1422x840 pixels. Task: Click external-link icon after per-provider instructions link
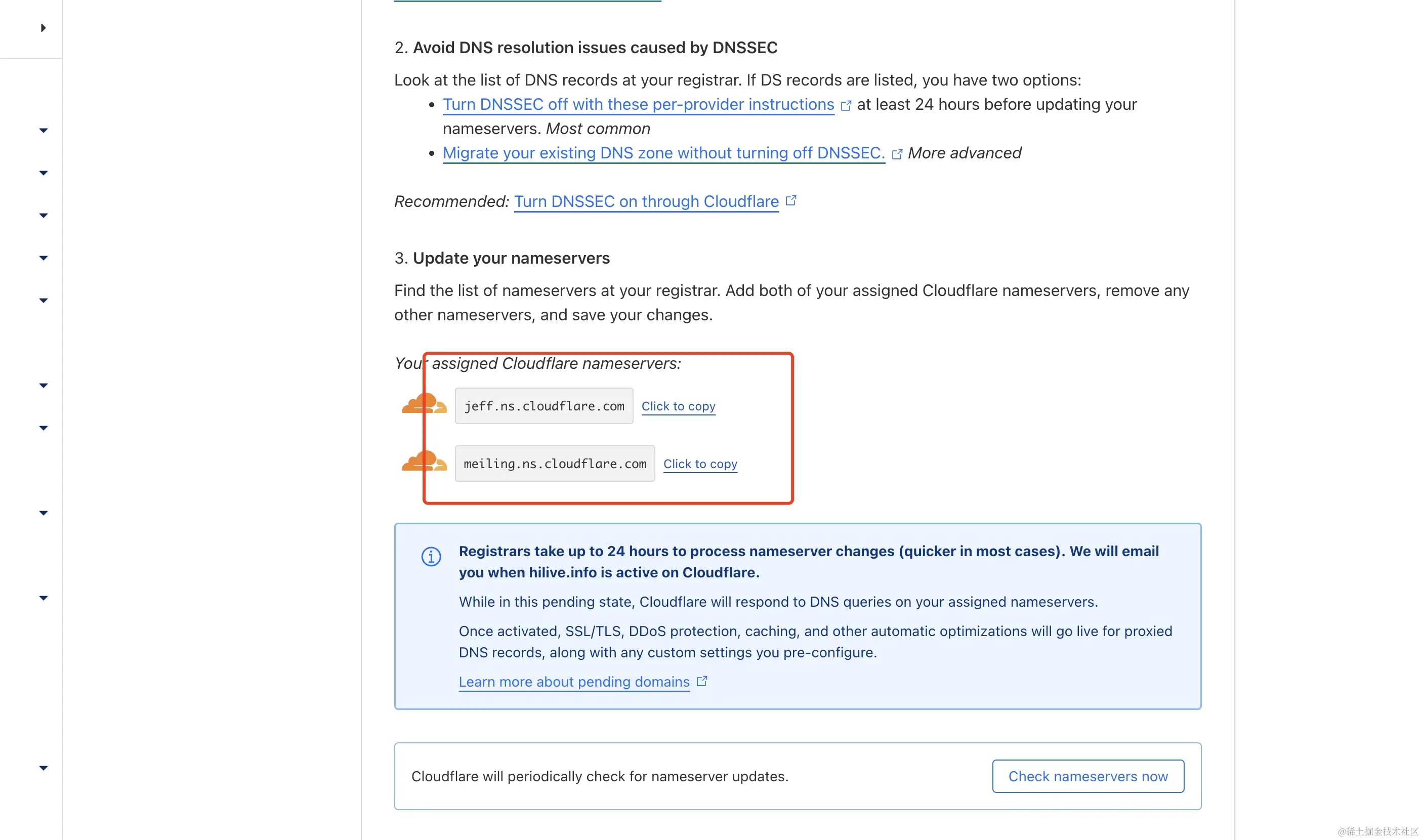click(846, 106)
